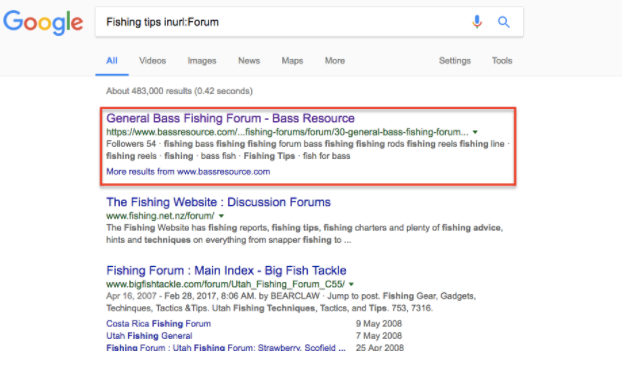This screenshot has height=368, width=628.
Task: Open Fishing Forum Main Index Big Fish Tackle
Action: point(228,273)
